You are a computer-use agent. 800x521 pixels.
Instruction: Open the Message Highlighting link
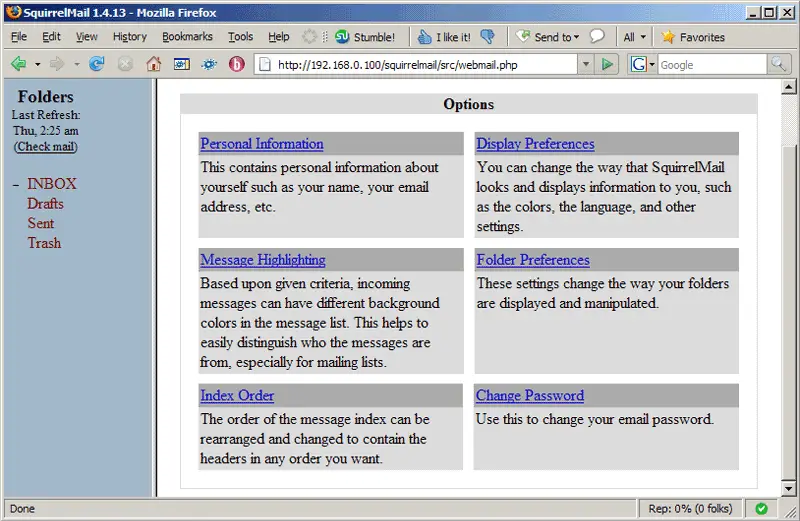pyautogui.click(x=263, y=260)
